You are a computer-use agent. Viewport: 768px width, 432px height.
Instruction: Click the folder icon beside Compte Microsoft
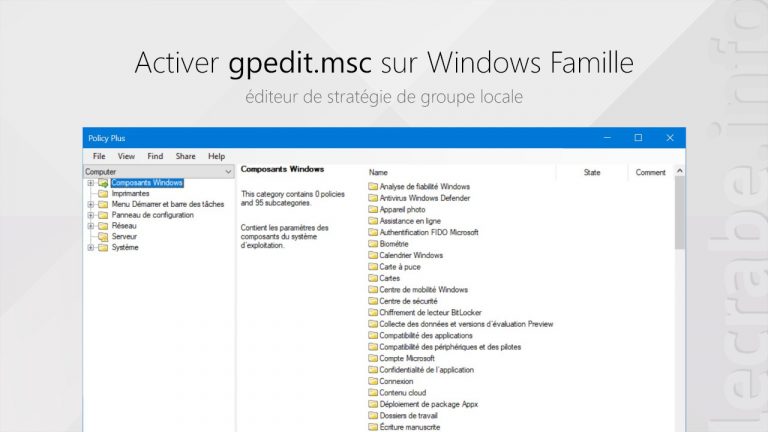[x=373, y=358]
